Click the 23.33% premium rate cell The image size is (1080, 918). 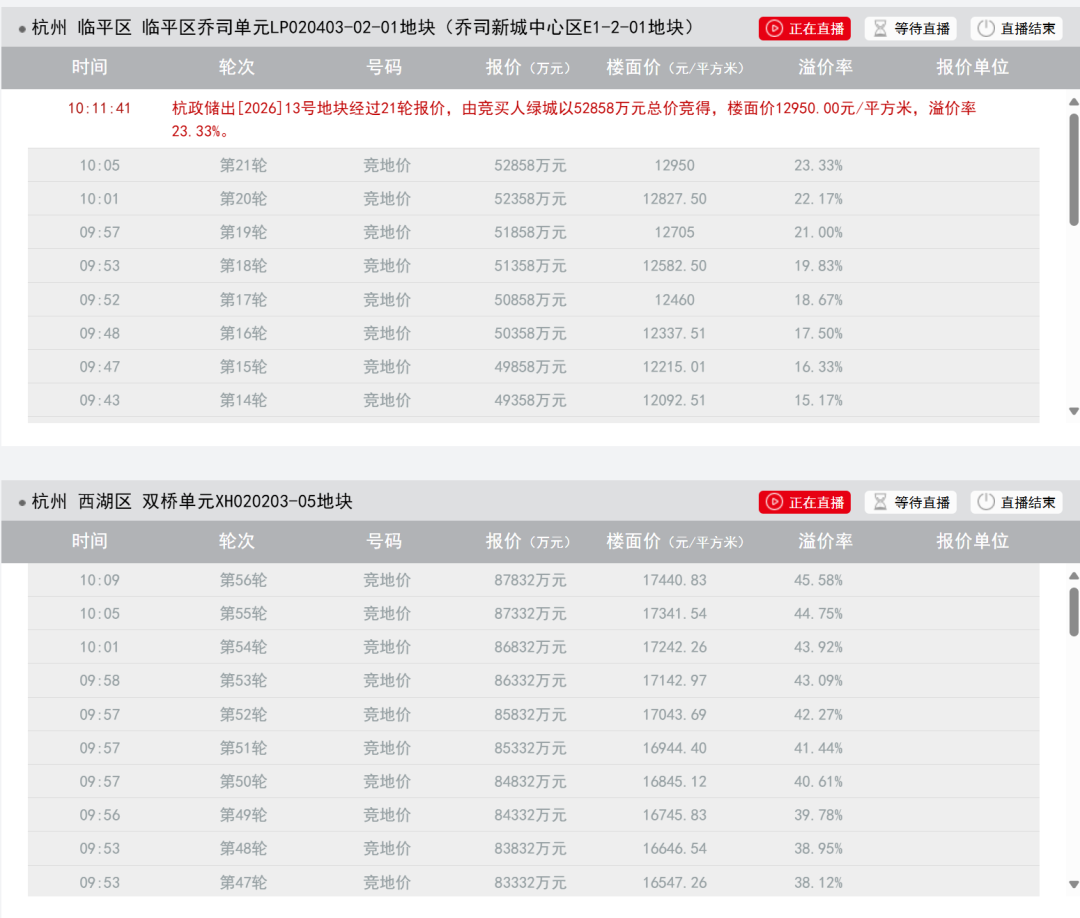tap(818, 165)
